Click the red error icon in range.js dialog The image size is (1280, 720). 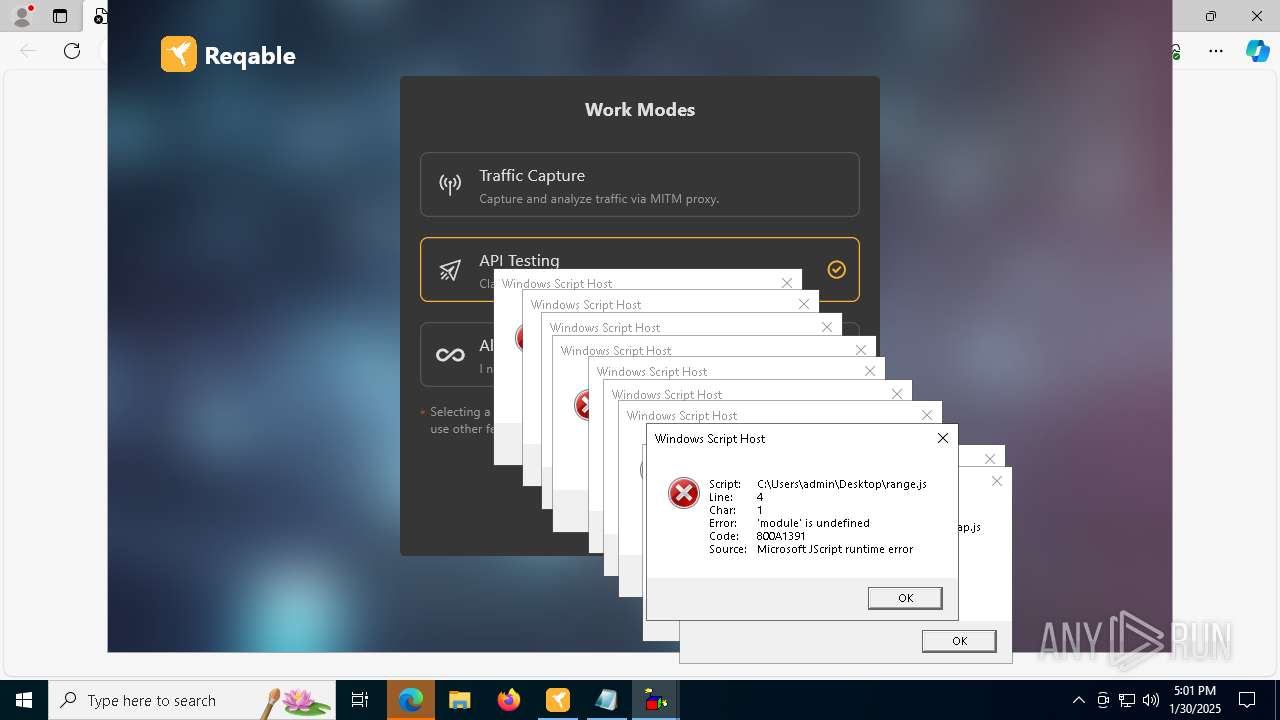coord(684,492)
